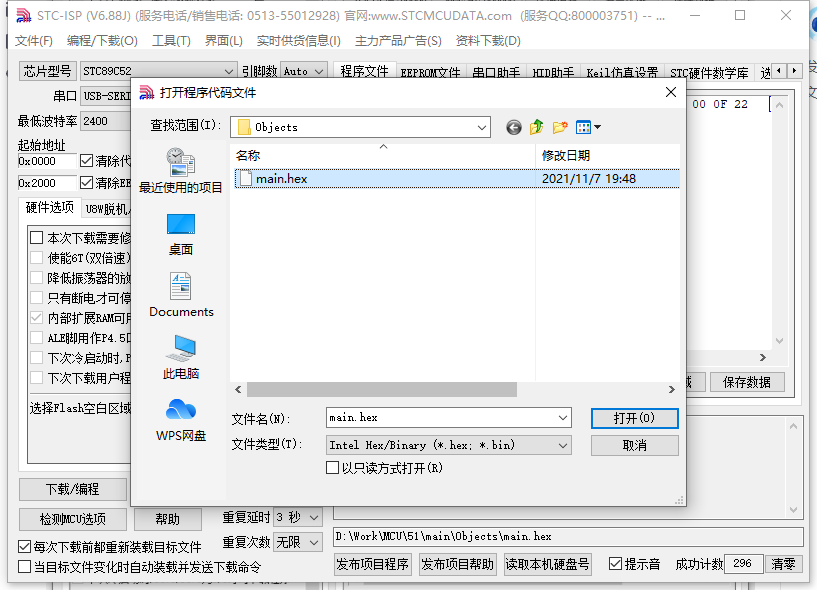Click the up one level folder icon
The height and width of the screenshot is (590, 817).
pyautogui.click(x=535, y=127)
